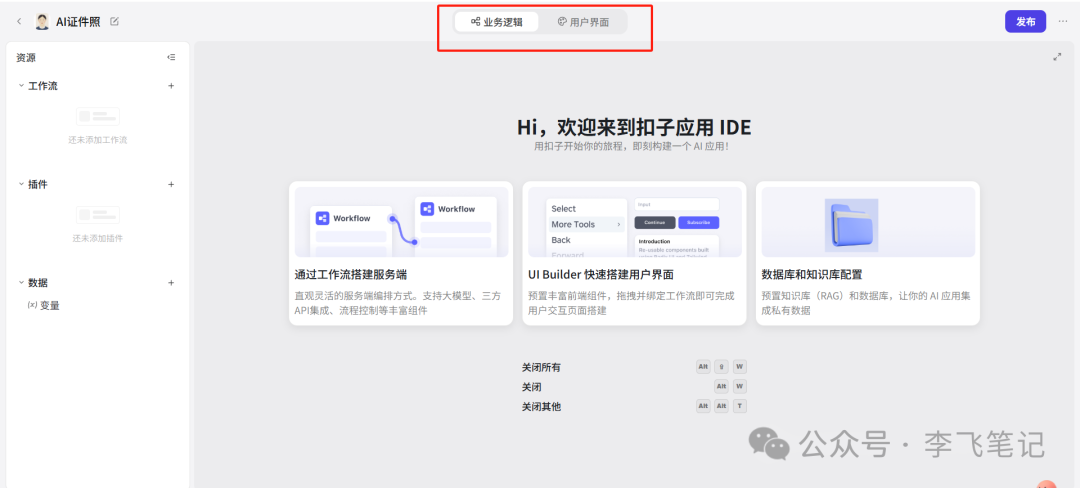This screenshot has width=1080, height=488.
Task: Click the 发布 publish button
Action: tap(1026, 21)
